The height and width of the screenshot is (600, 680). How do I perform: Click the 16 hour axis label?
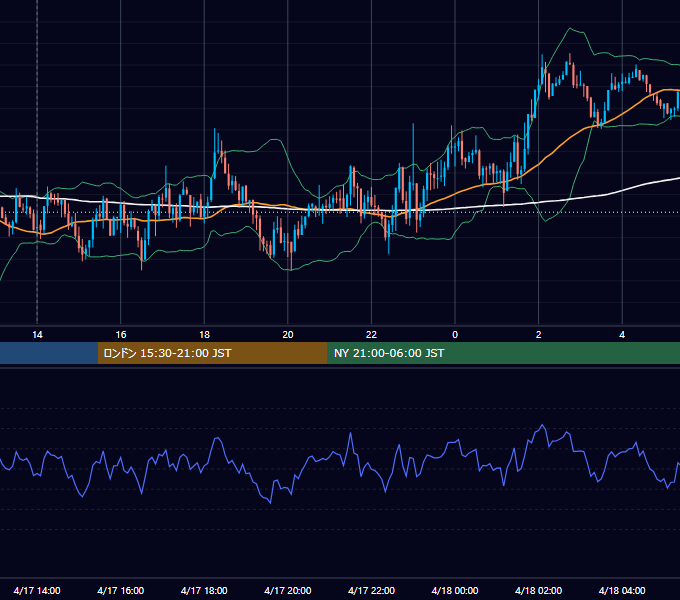(121, 335)
